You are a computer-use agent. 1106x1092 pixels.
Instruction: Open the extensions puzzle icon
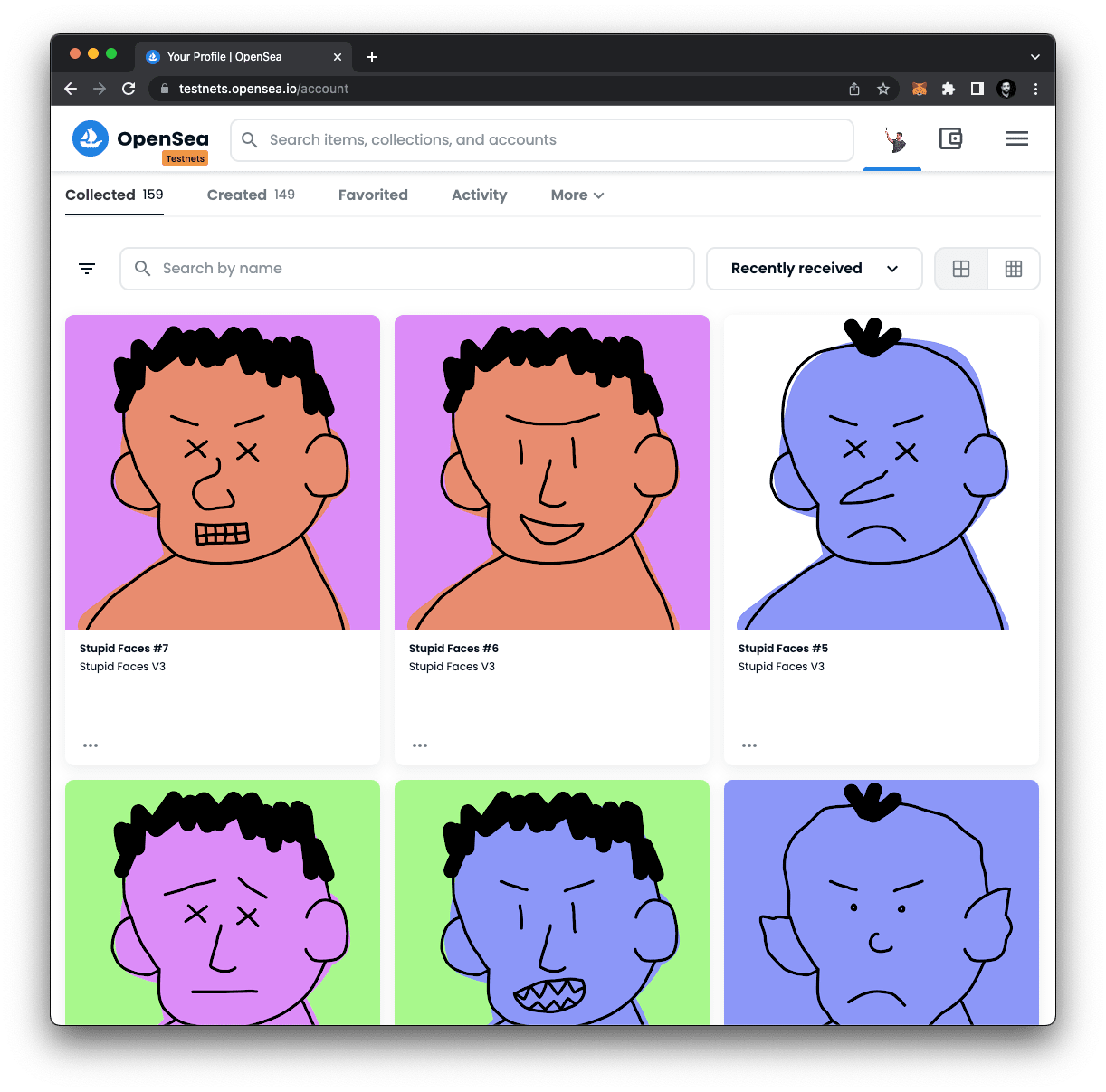click(x=949, y=89)
